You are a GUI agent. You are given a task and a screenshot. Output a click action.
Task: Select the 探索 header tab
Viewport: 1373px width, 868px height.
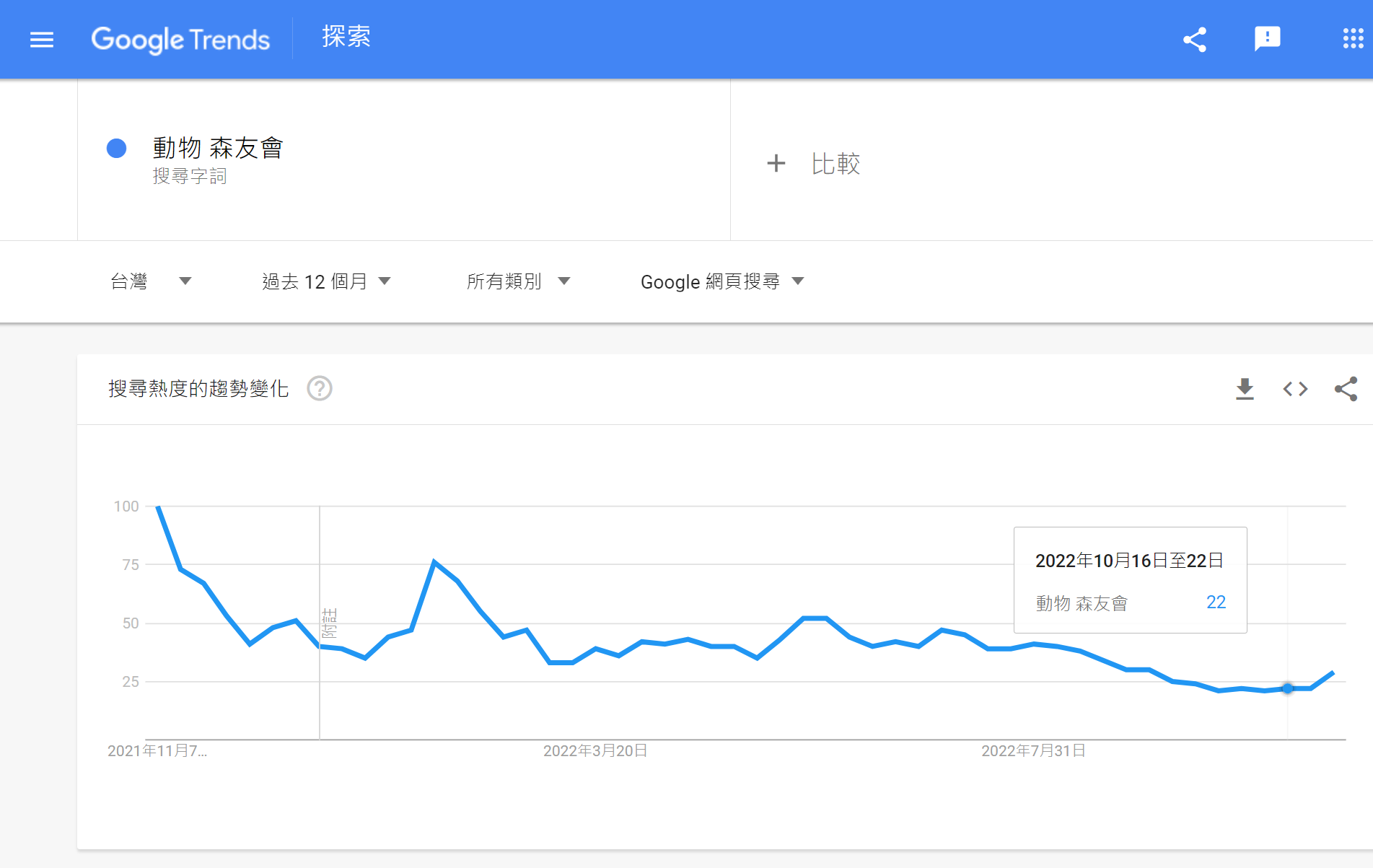(x=346, y=37)
